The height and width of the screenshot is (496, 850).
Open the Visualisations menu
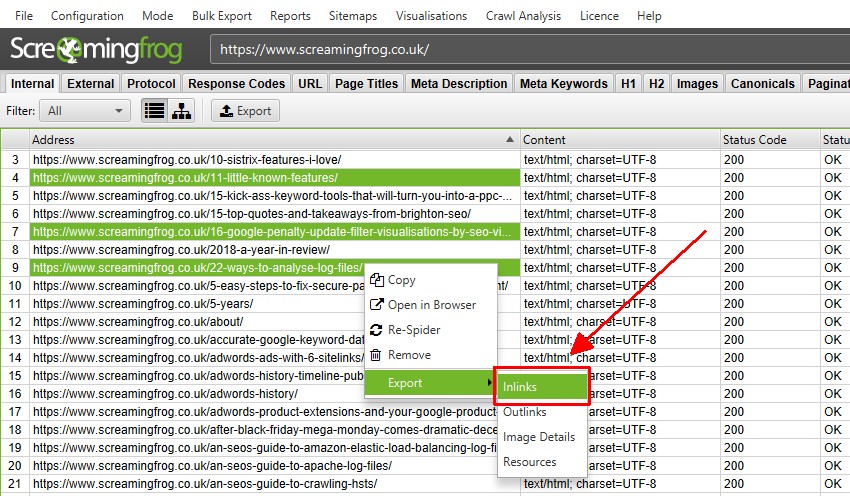point(432,16)
